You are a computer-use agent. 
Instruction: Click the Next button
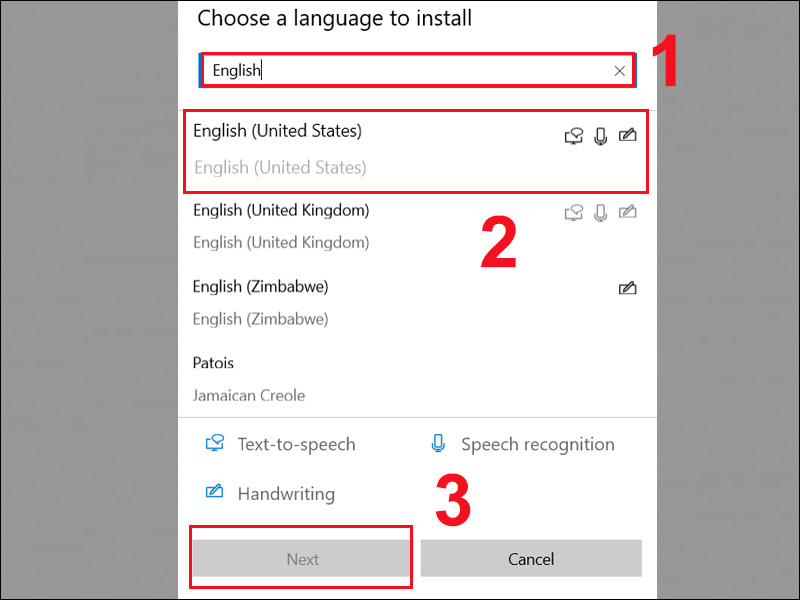[301, 559]
